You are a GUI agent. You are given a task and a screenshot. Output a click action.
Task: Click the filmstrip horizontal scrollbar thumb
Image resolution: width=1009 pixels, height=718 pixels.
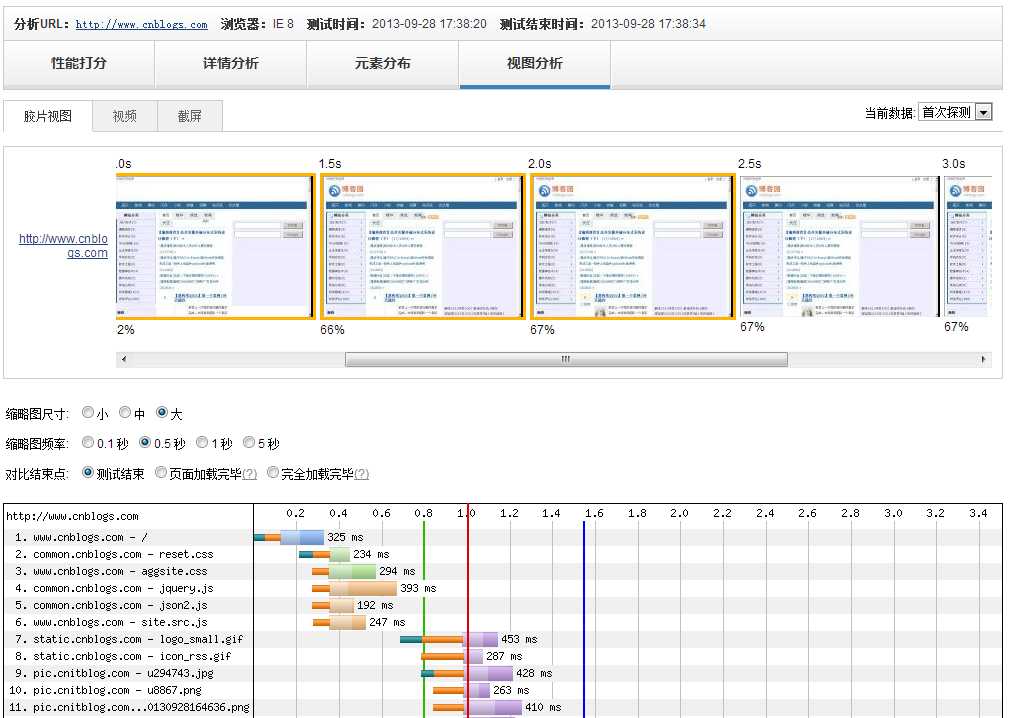click(566, 359)
